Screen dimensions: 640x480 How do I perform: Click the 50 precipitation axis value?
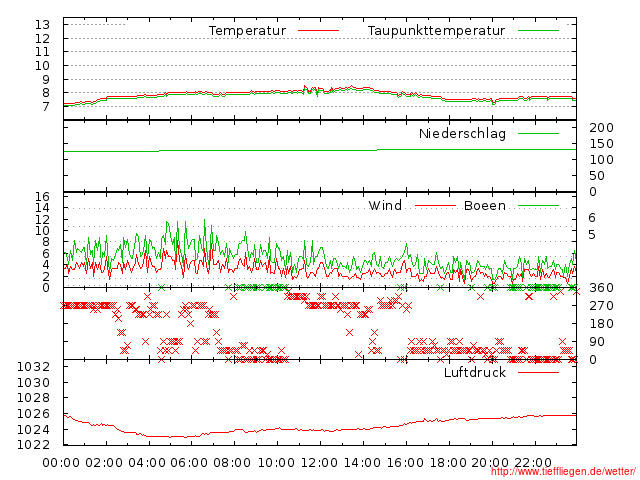[x=597, y=176]
